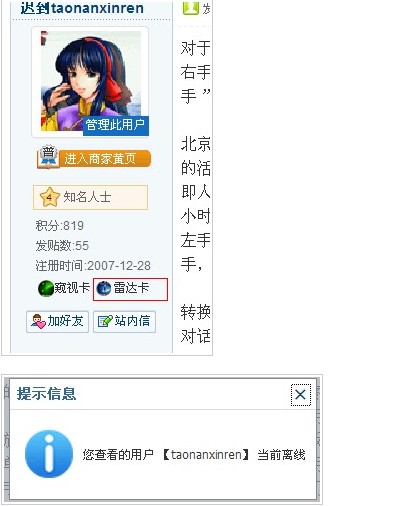Click the green book icon above post
The width and height of the screenshot is (416, 506).
(x=191, y=8)
